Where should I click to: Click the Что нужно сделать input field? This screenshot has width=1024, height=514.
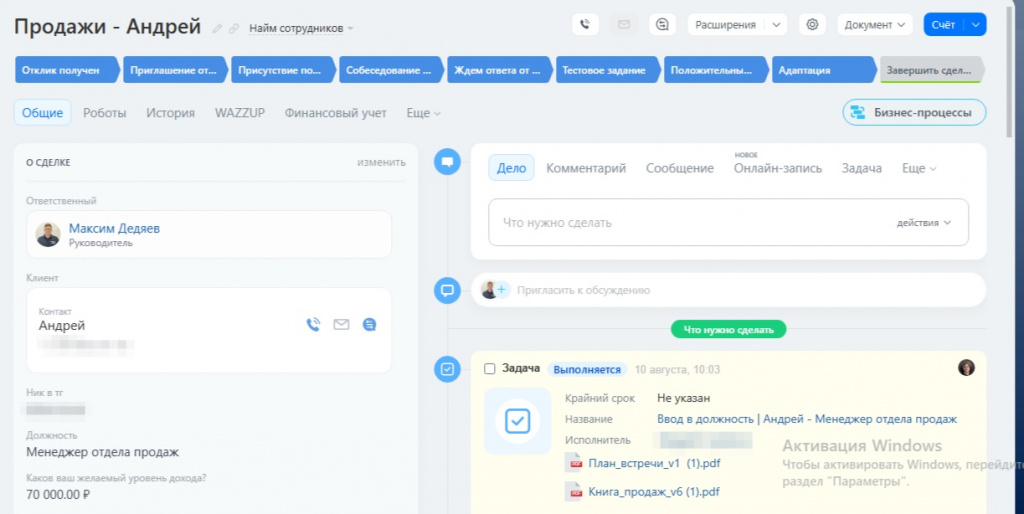point(728,223)
